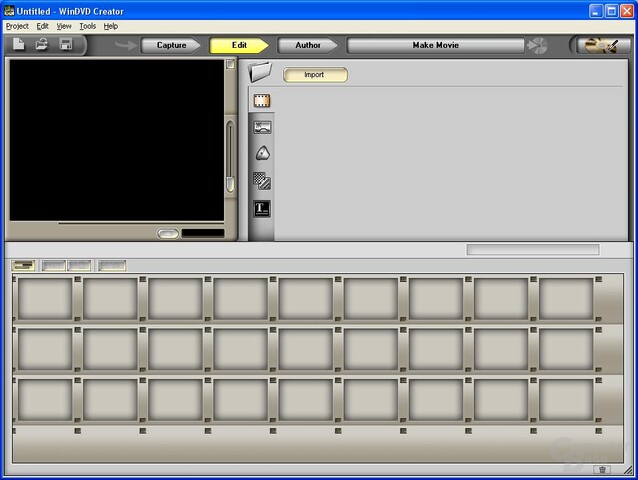Click the small square above the volume slider
638x480 pixels.
(230, 64)
